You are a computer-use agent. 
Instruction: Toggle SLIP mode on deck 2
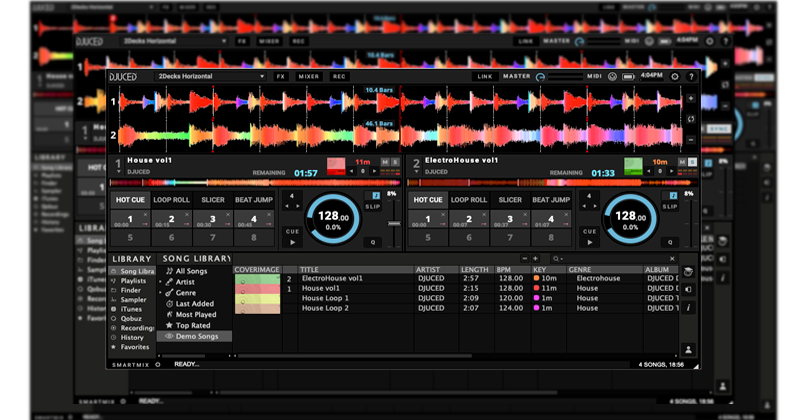pyautogui.click(x=670, y=207)
